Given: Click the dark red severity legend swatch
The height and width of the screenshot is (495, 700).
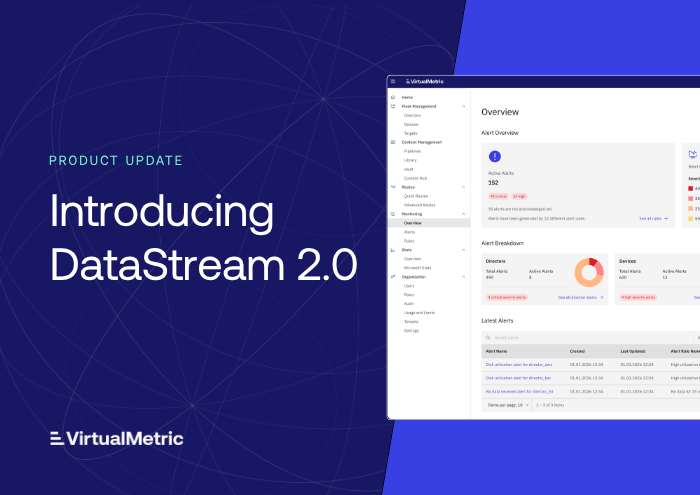Looking at the screenshot, I should [691, 188].
